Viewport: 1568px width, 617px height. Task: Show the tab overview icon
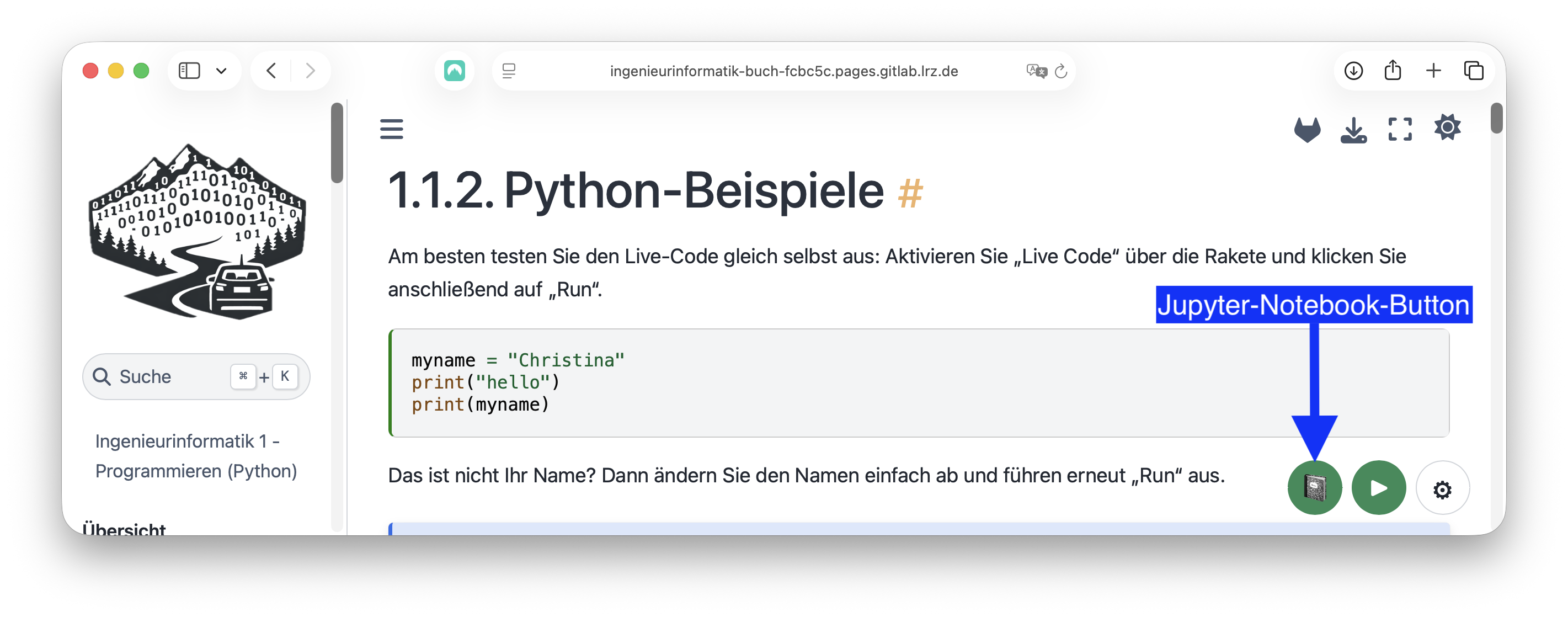tap(1473, 71)
